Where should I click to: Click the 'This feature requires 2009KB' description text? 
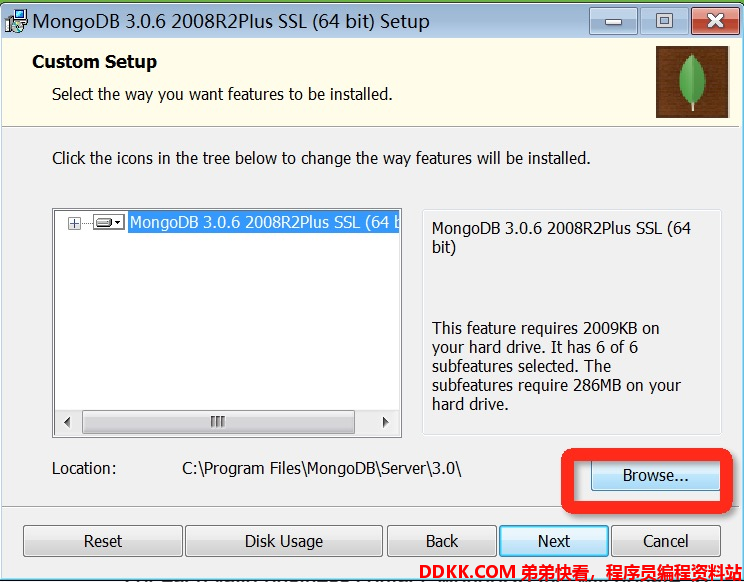[x=556, y=366]
